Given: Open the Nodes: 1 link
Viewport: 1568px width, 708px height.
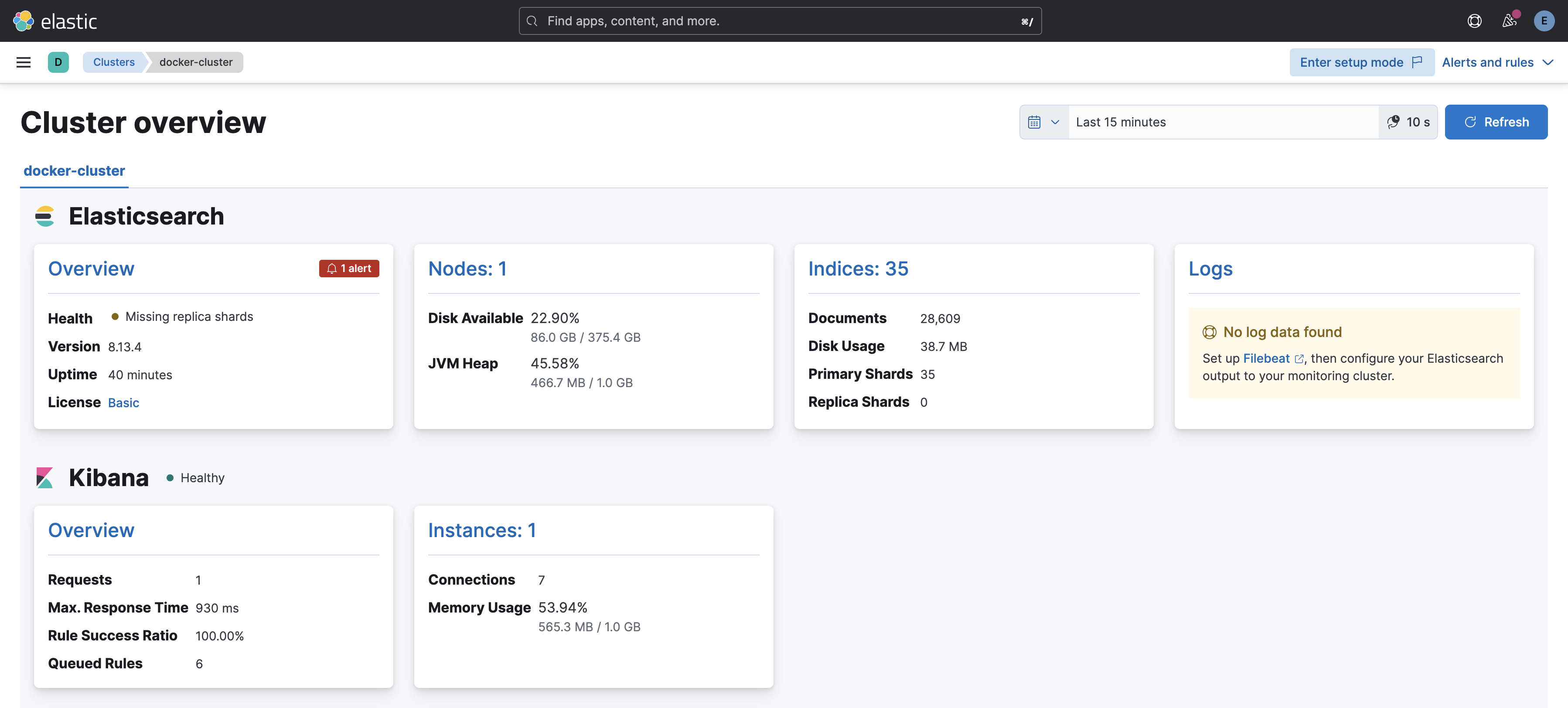Looking at the screenshot, I should (x=467, y=269).
